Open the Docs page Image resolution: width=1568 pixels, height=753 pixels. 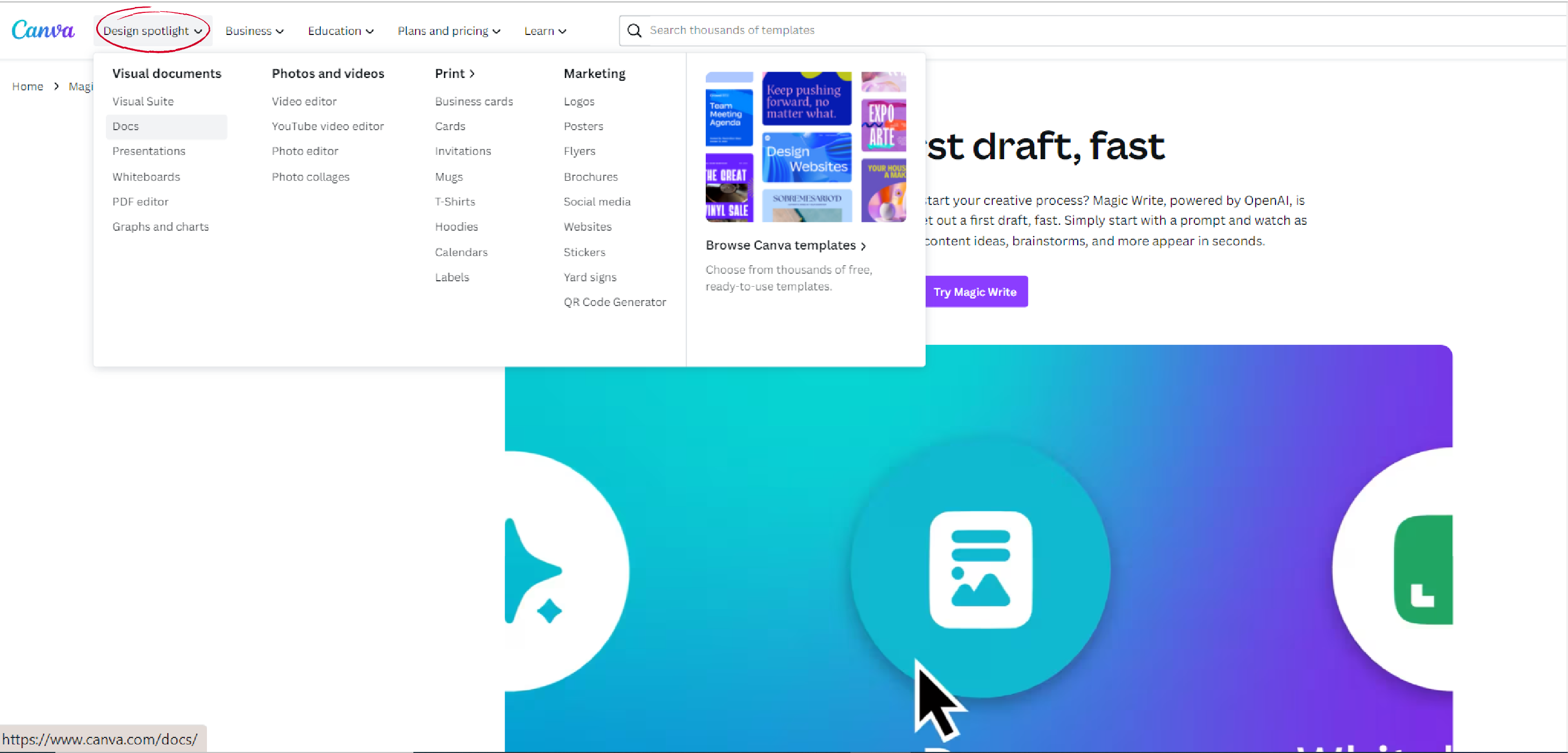[x=125, y=126]
